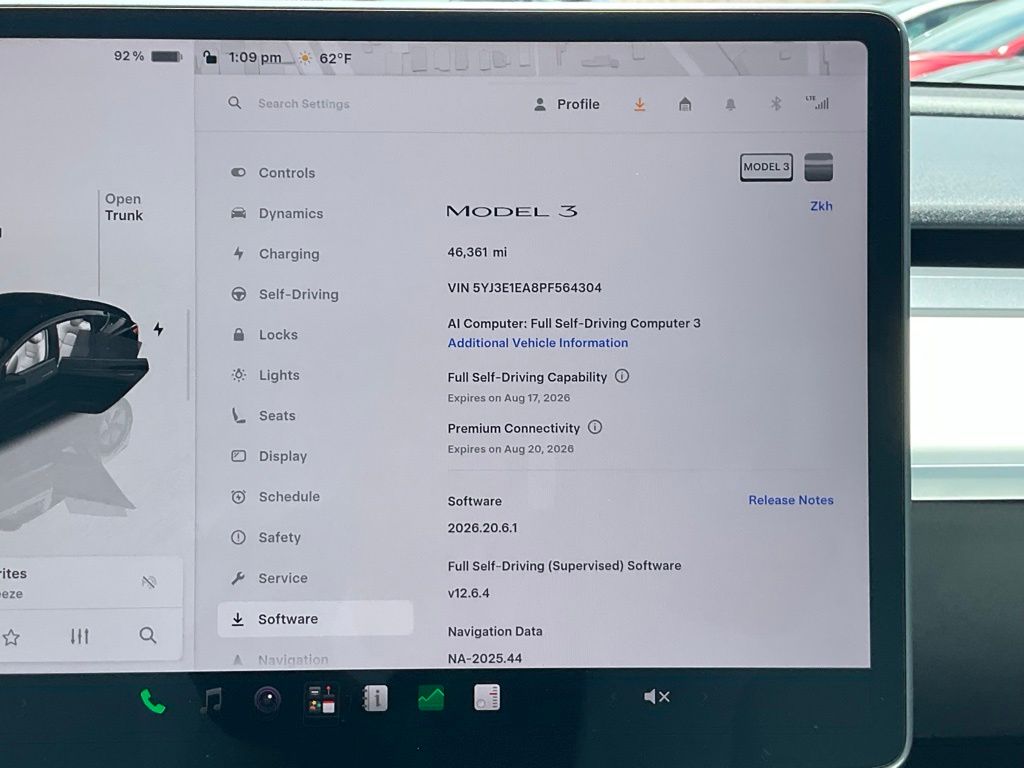Image resolution: width=1024 pixels, height=768 pixels.
Task: Tap Full Self-Driving Capability info icon
Action: [x=622, y=376]
